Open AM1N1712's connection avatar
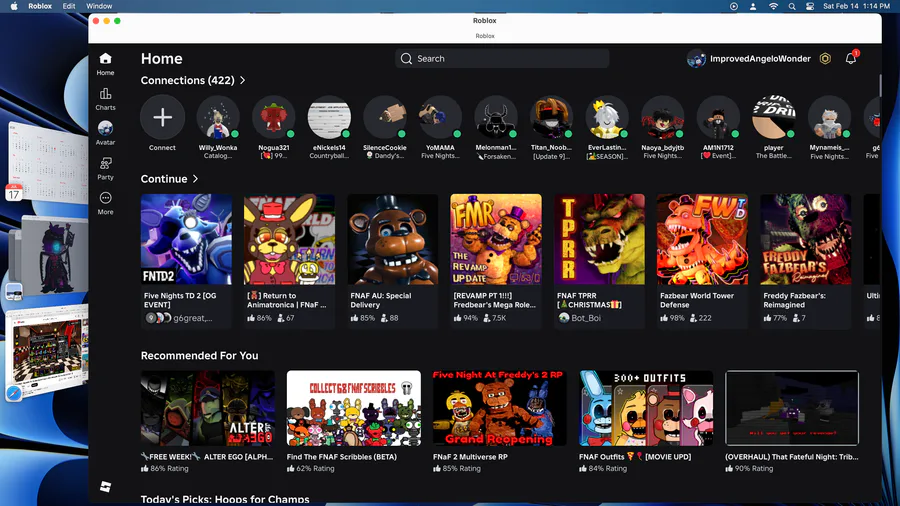Viewport: 900px width, 506px height. tap(718, 117)
